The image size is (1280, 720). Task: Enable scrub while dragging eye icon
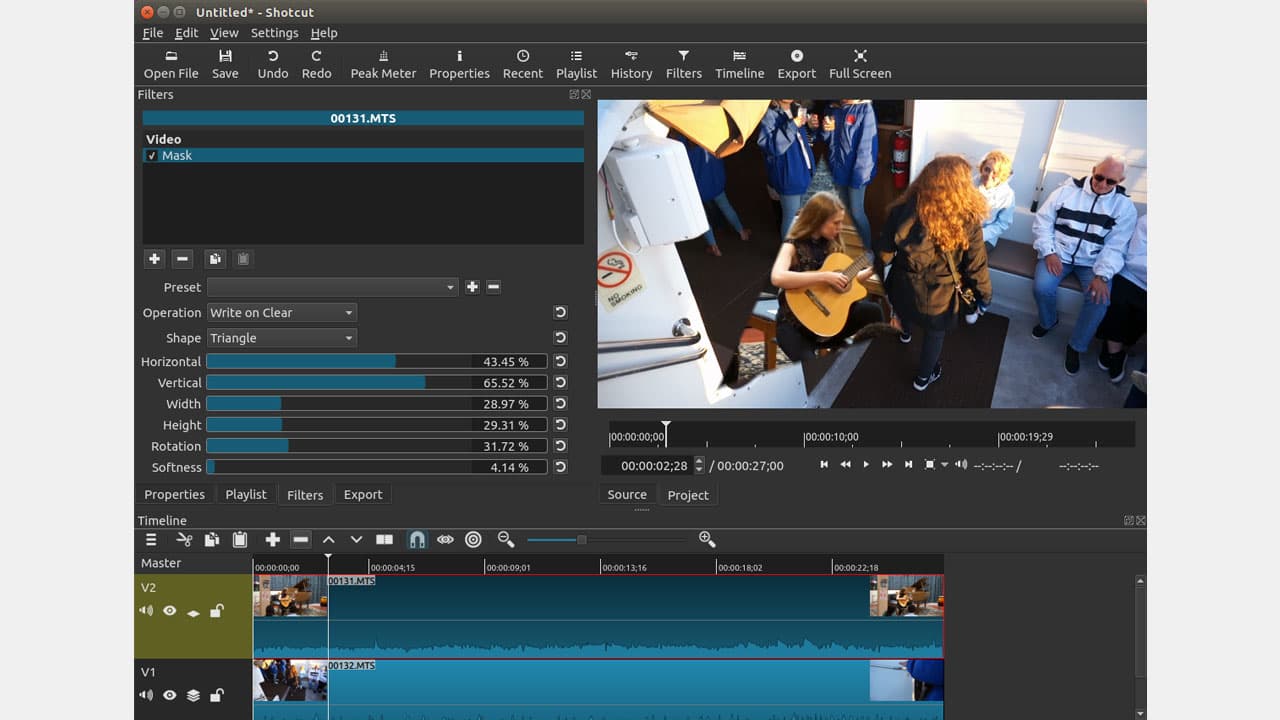tap(445, 539)
